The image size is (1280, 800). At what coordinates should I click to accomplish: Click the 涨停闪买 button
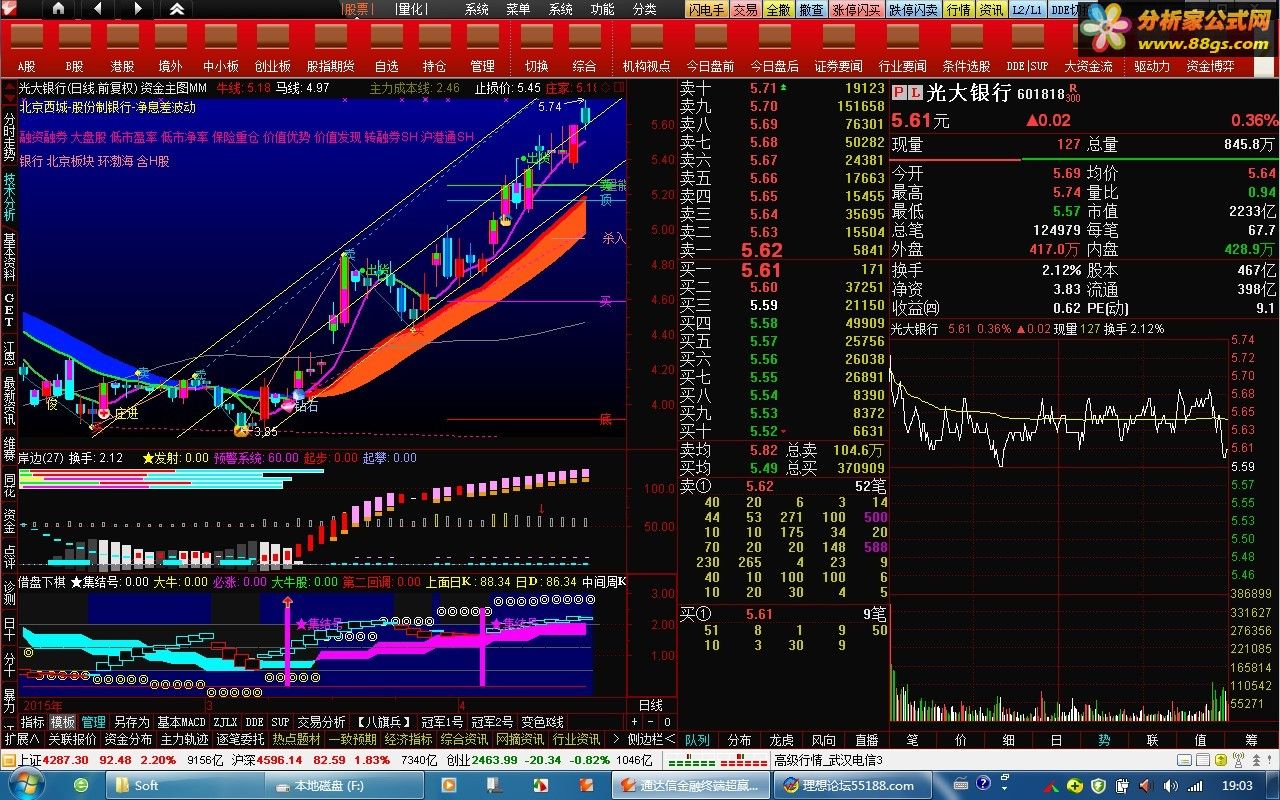point(857,9)
